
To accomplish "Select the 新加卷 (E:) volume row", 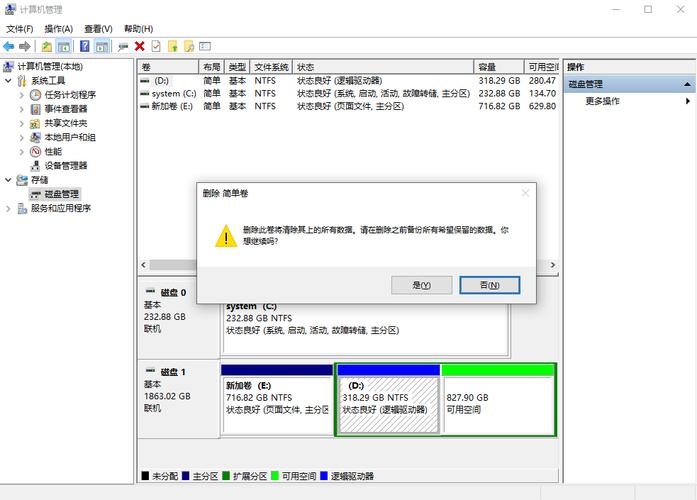I will point(348,106).
